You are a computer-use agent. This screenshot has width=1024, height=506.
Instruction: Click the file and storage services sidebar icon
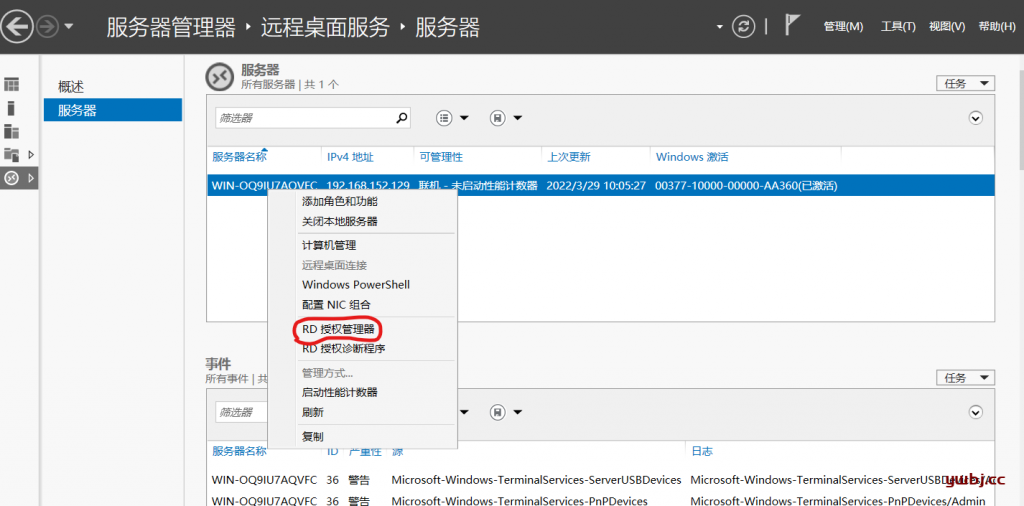[12, 155]
